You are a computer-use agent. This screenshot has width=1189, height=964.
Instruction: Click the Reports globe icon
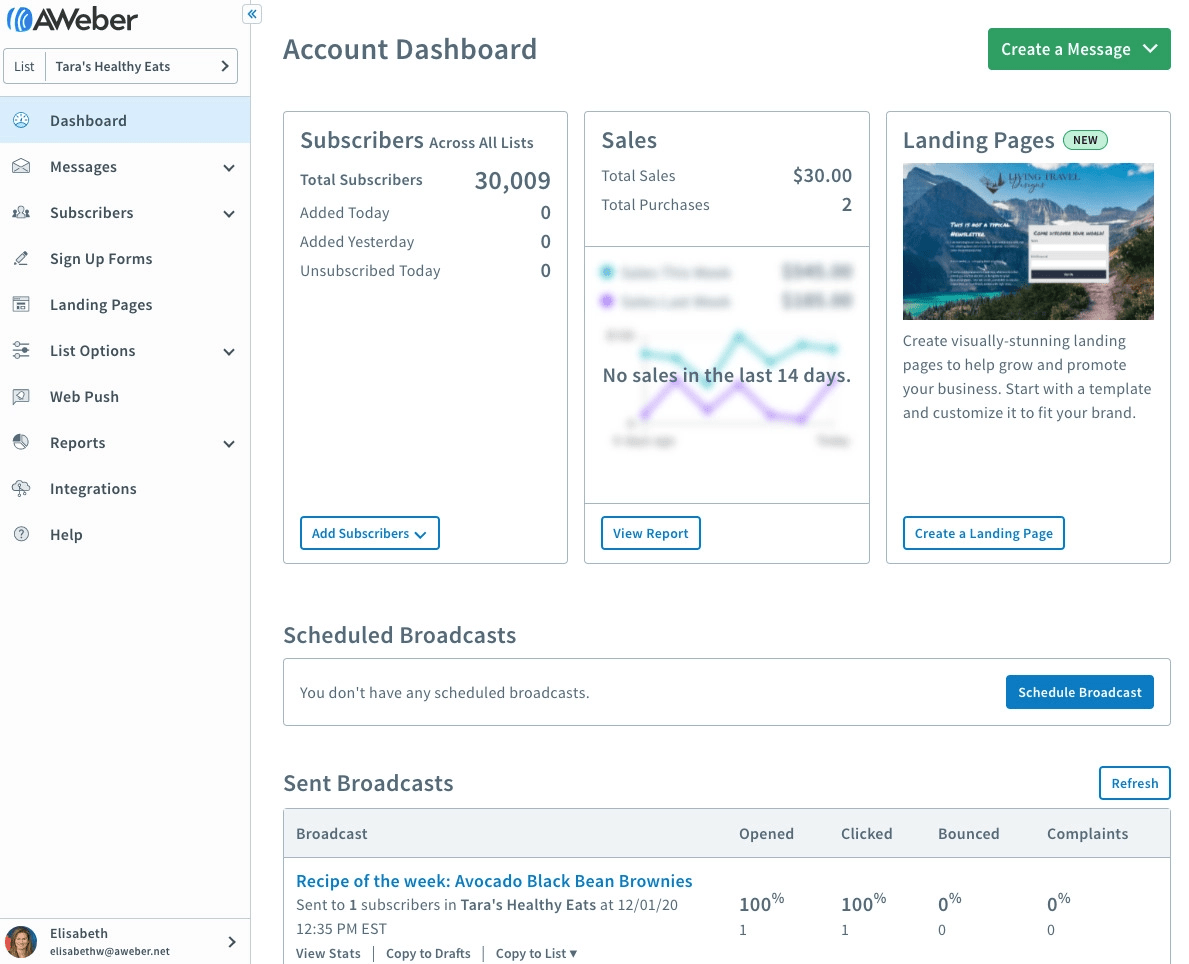pyautogui.click(x=21, y=442)
